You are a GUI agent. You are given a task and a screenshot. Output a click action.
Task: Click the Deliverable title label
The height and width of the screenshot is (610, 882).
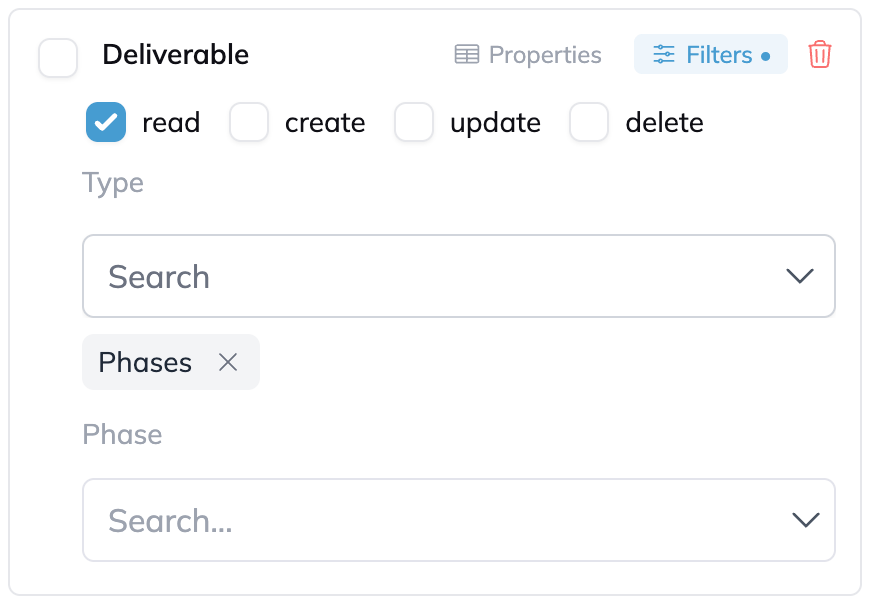176,55
